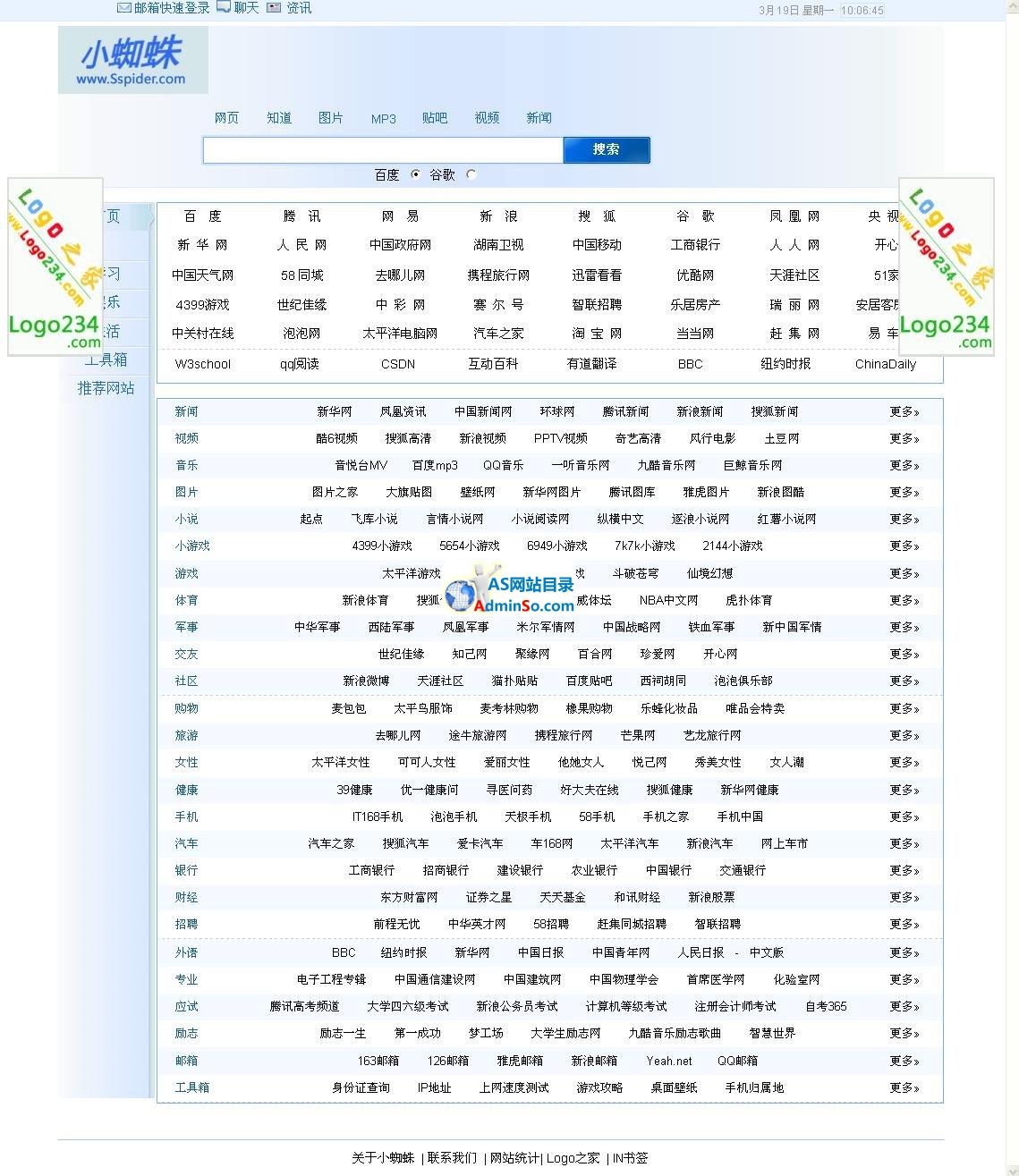
Task: Click 网站统计 in the footer
Action: pos(514,1158)
